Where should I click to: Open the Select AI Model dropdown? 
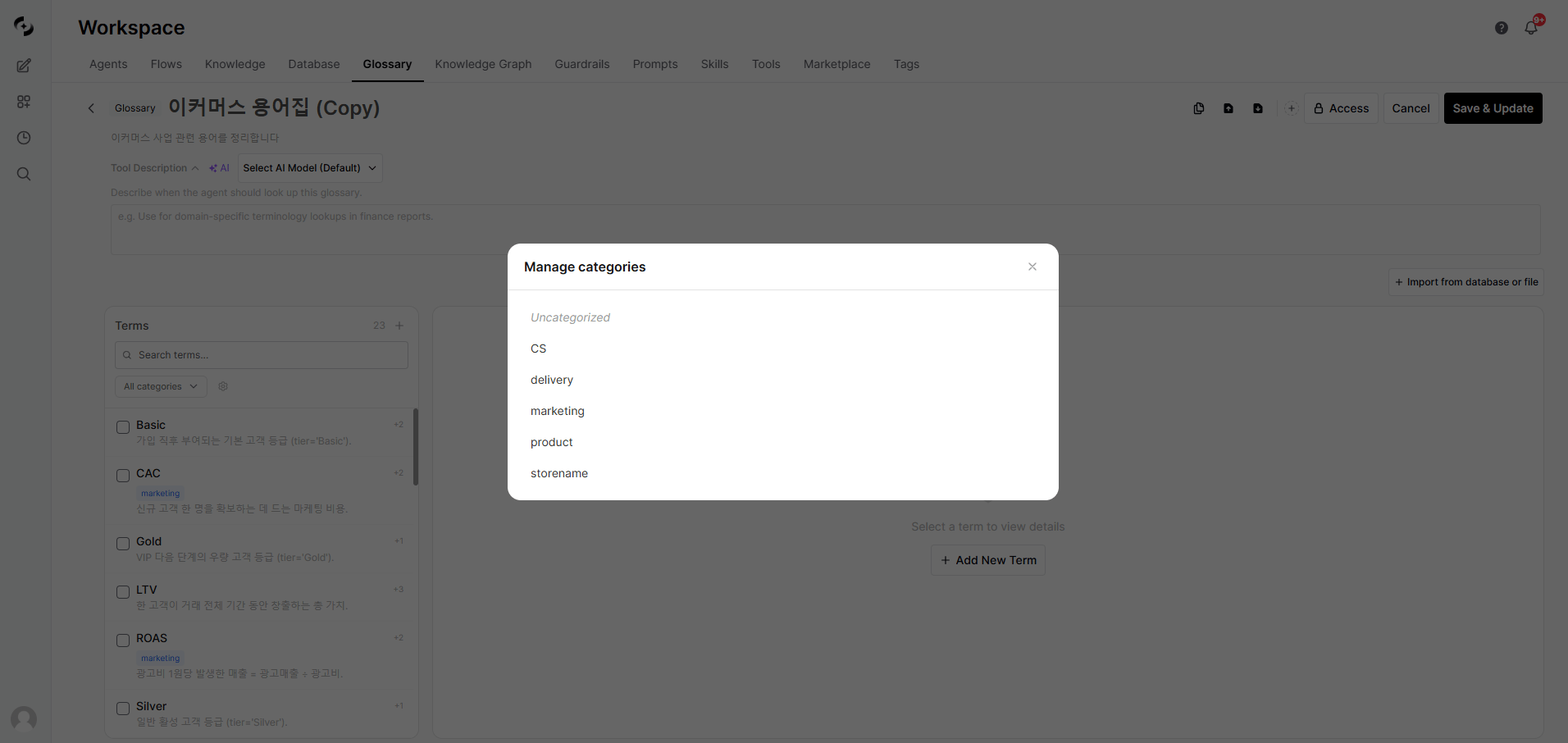[x=310, y=168]
